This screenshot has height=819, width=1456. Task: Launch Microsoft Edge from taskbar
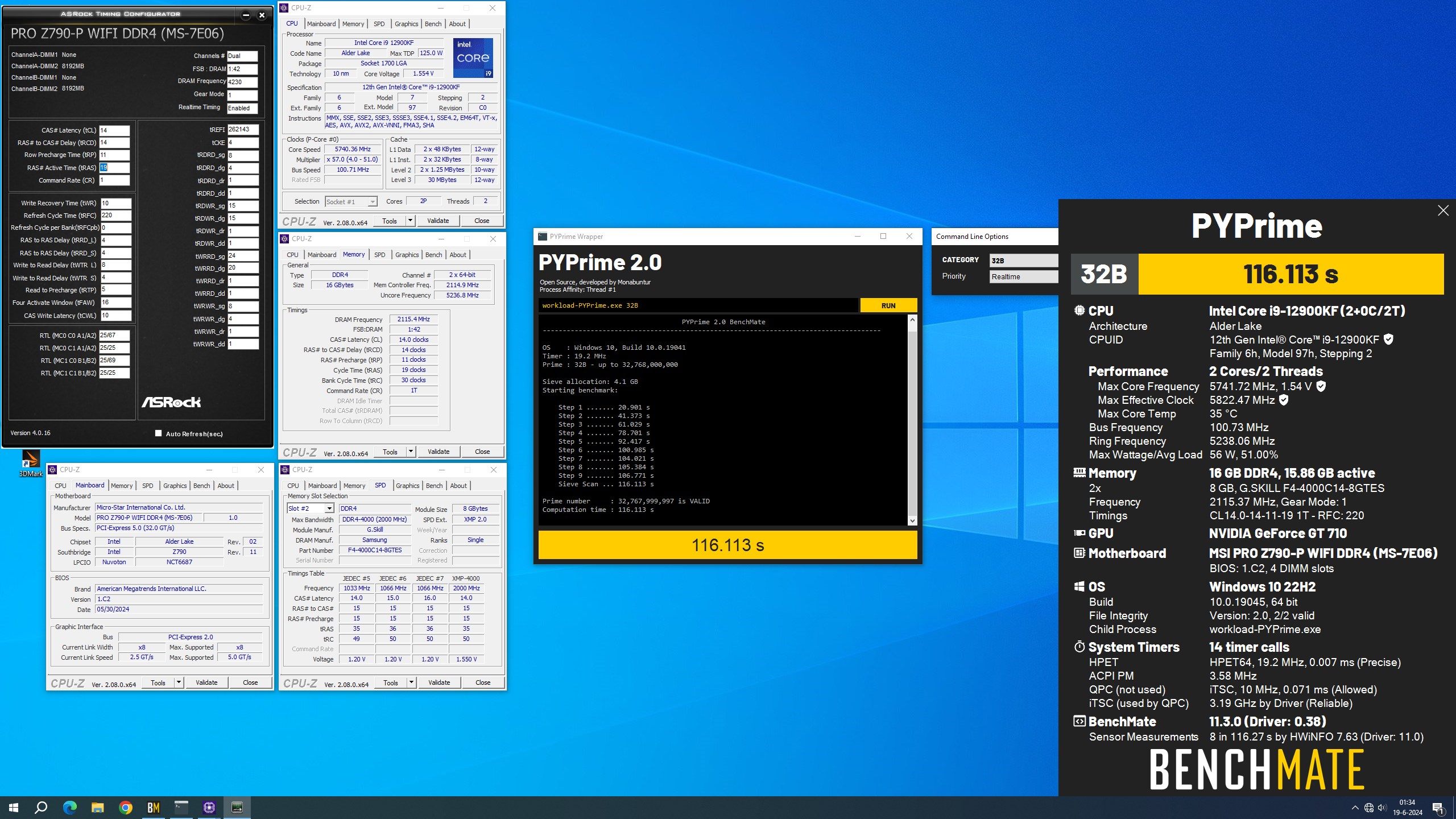tap(69, 807)
